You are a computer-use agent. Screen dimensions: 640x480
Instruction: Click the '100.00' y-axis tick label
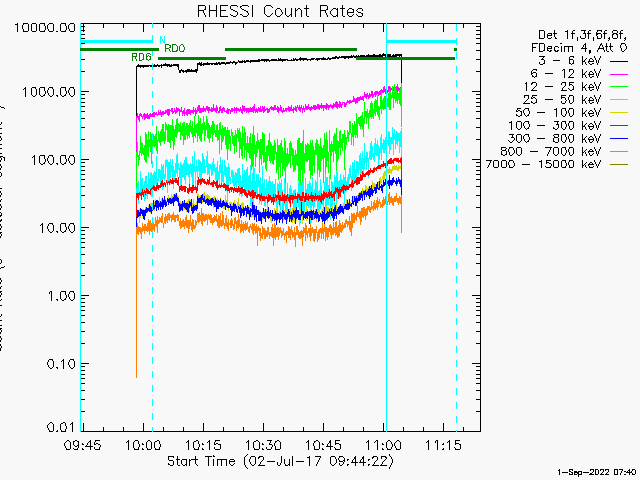coord(53,160)
